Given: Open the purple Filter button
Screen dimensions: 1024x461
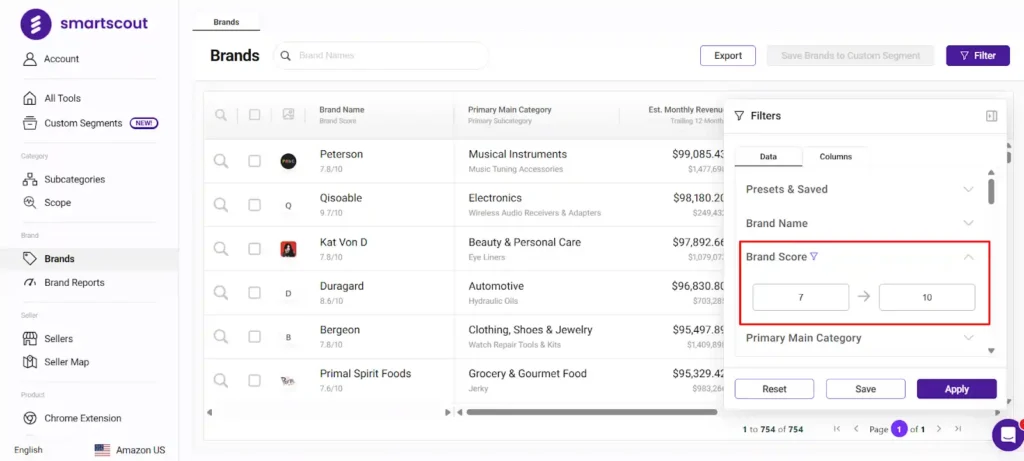Looking at the screenshot, I should pyautogui.click(x=978, y=56).
